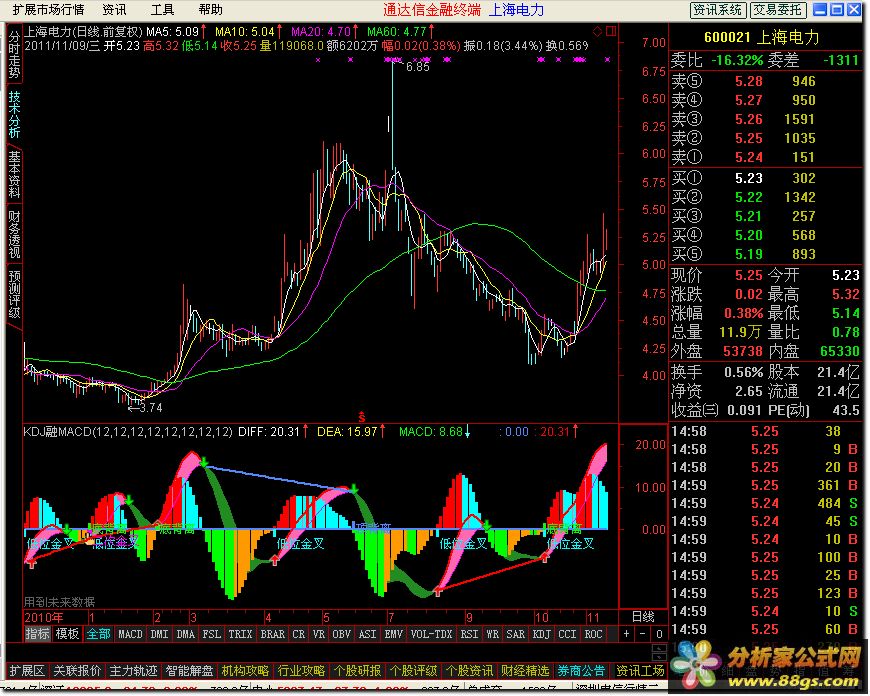Open the 资讯工场 bottom tab
This screenshot has height=696, width=870.
[x=640, y=671]
